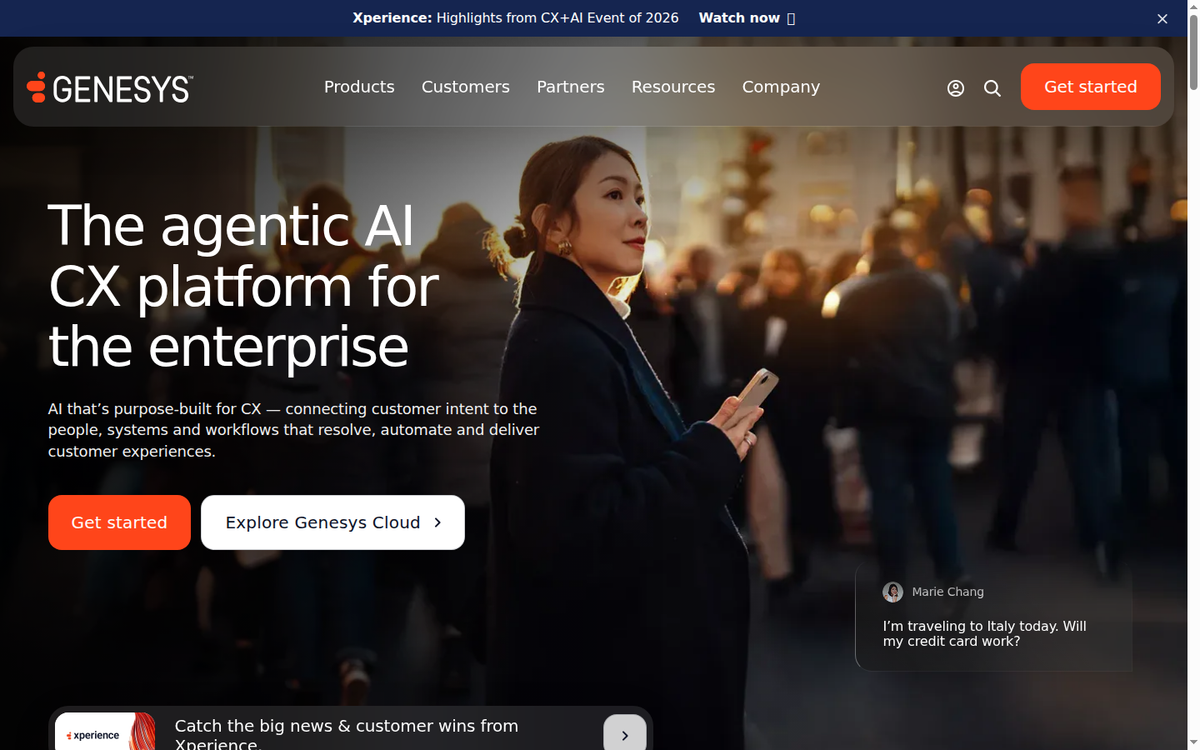Click the Genesys logo
Image resolution: width=1200 pixels, height=750 pixels.
click(110, 88)
